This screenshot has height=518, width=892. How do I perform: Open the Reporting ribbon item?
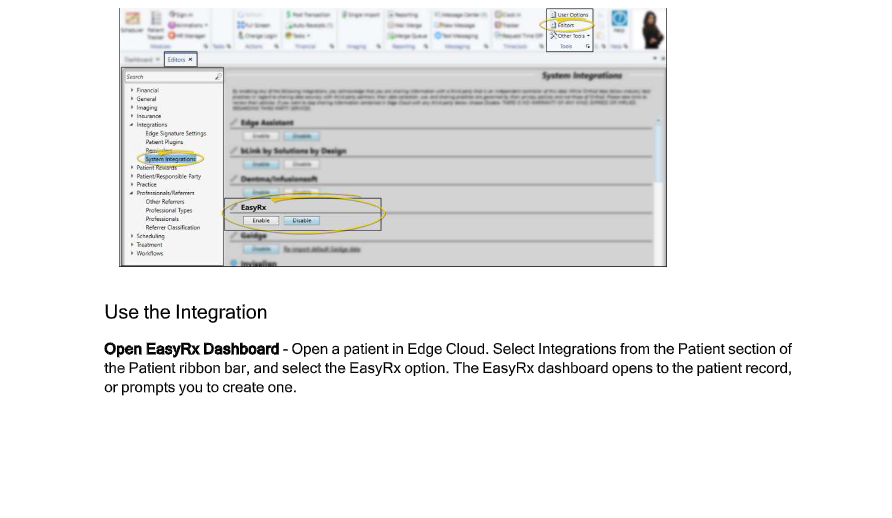[x=403, y=15]
